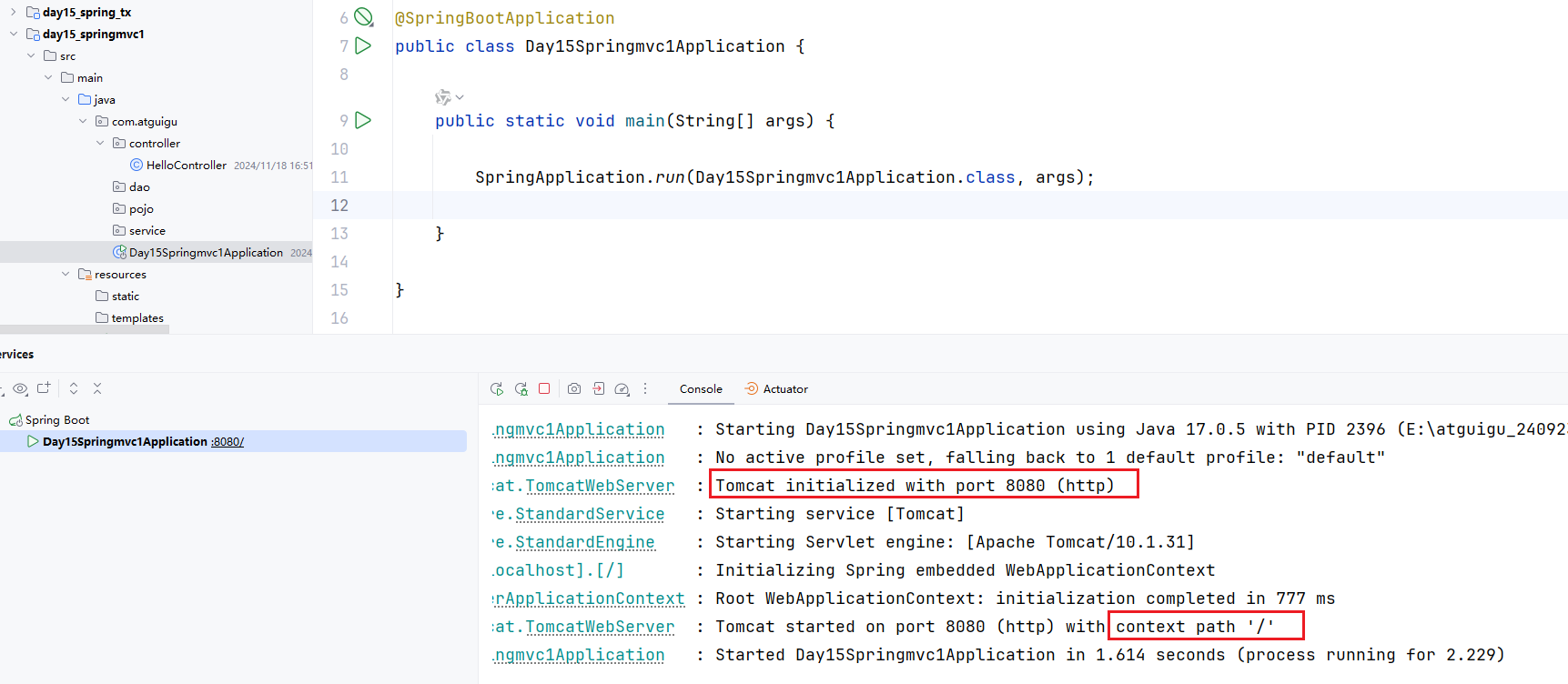Click Expand All arrows in Services toolbar
This screenshot has width=1568, height=684.
coord(74,388)
